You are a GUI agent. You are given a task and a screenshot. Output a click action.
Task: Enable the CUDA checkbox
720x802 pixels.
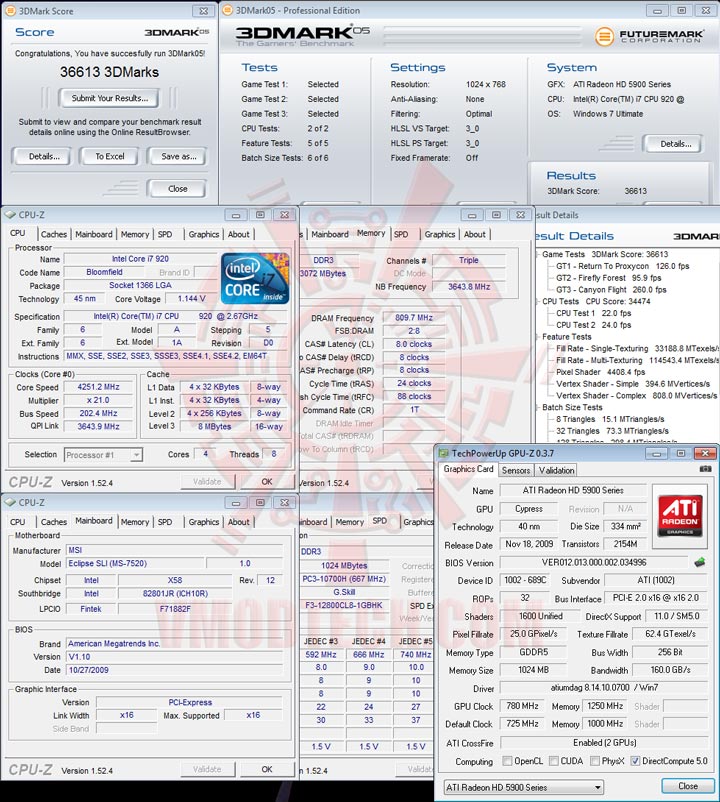coord(553,761)
